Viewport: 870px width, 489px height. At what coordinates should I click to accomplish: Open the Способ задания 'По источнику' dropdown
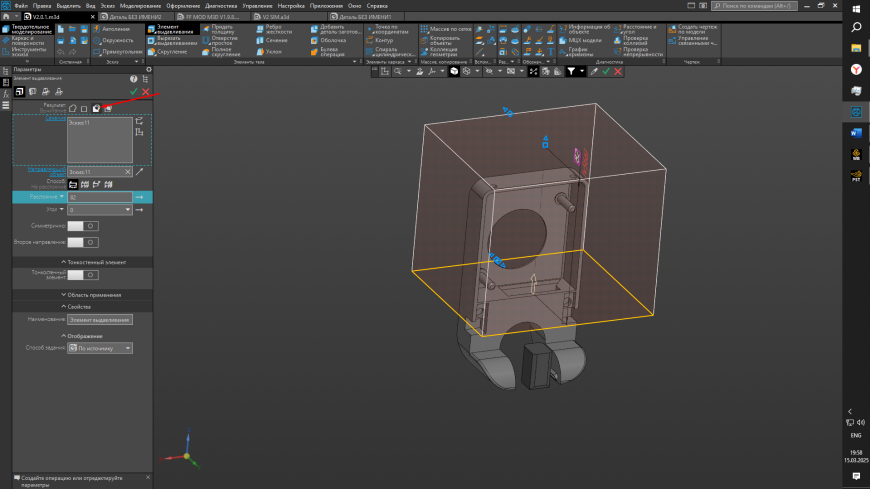click(x=100, y=348)
